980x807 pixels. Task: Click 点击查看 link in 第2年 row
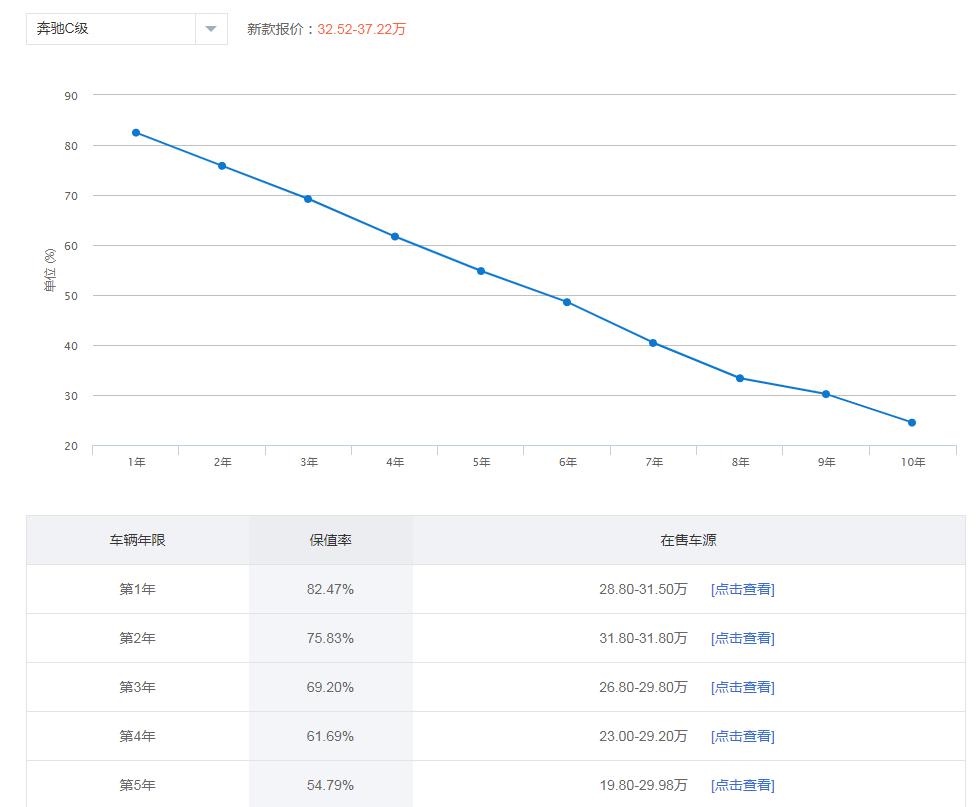pos(742,639)
